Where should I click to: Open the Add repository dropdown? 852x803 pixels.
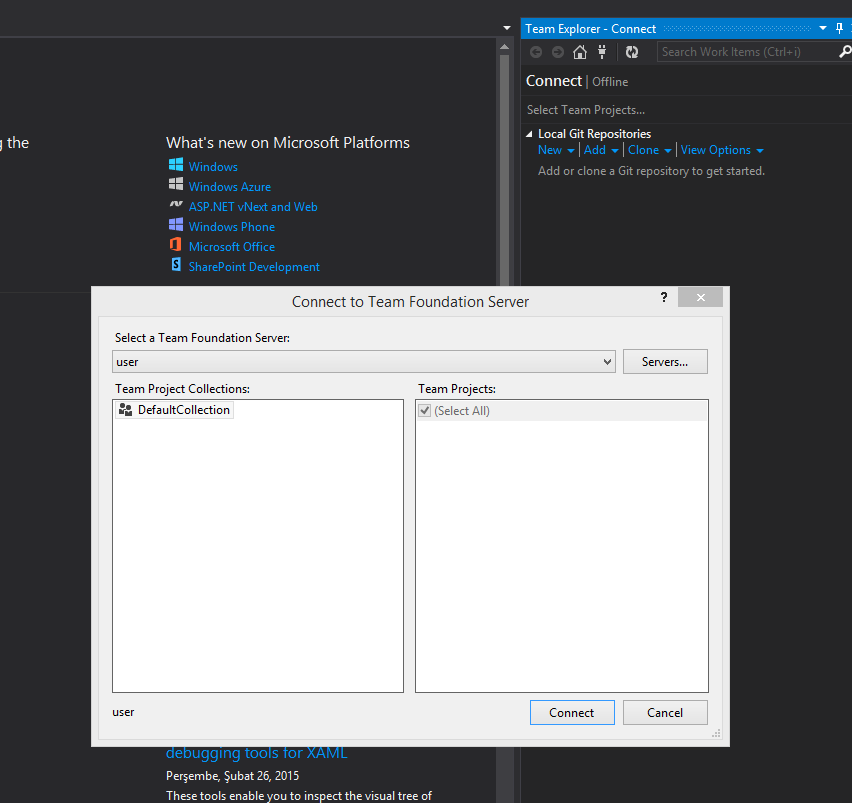[601, 150]
